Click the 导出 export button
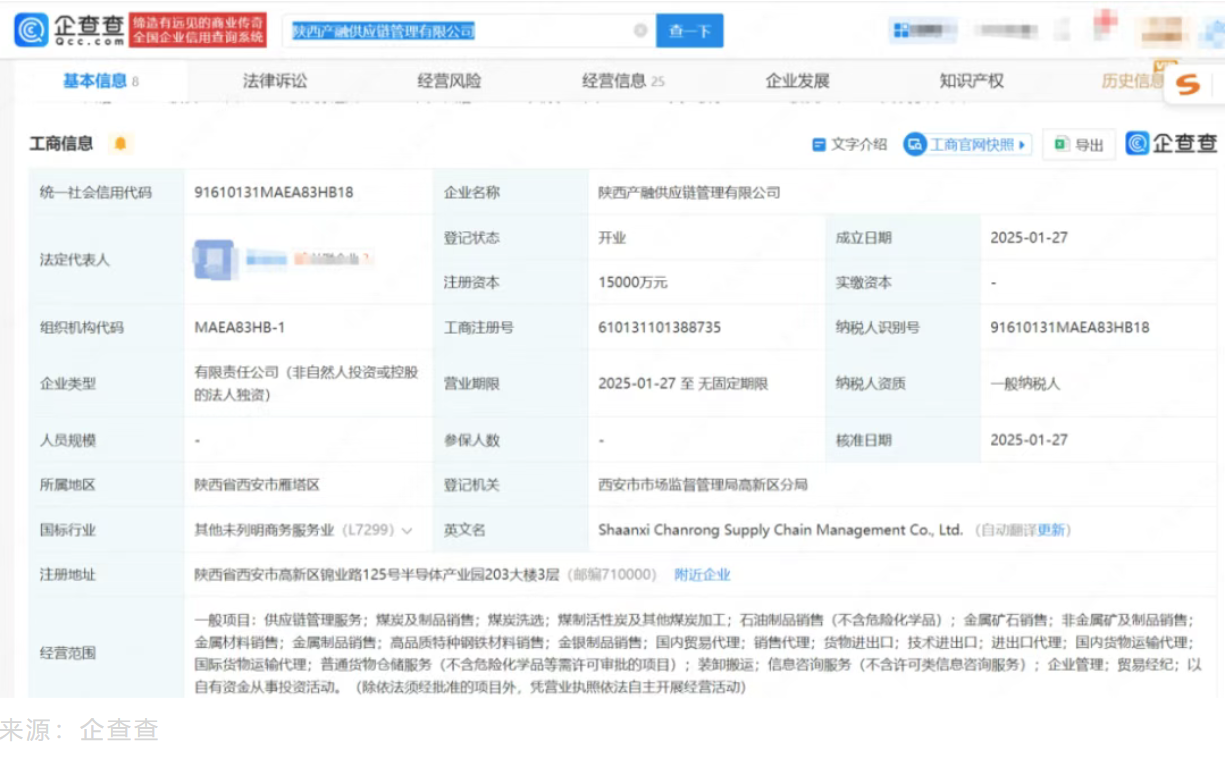 tap(1079, 145)
